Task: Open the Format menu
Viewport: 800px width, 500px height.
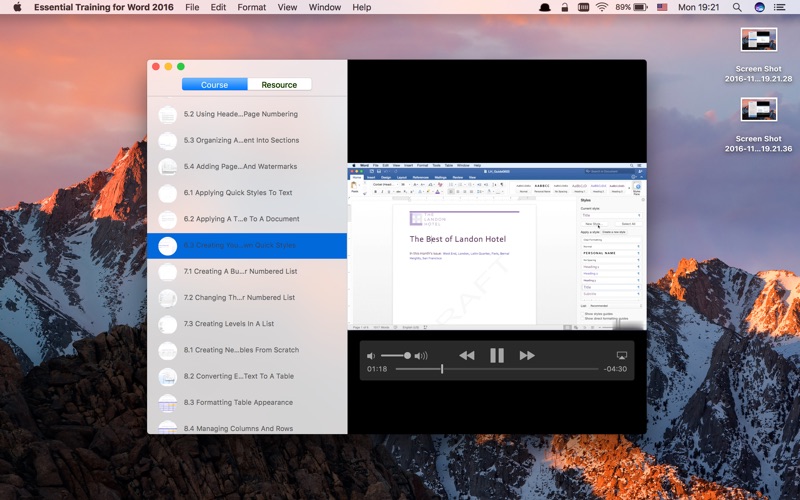Action: pyautogui.click(x=252, y=7)
